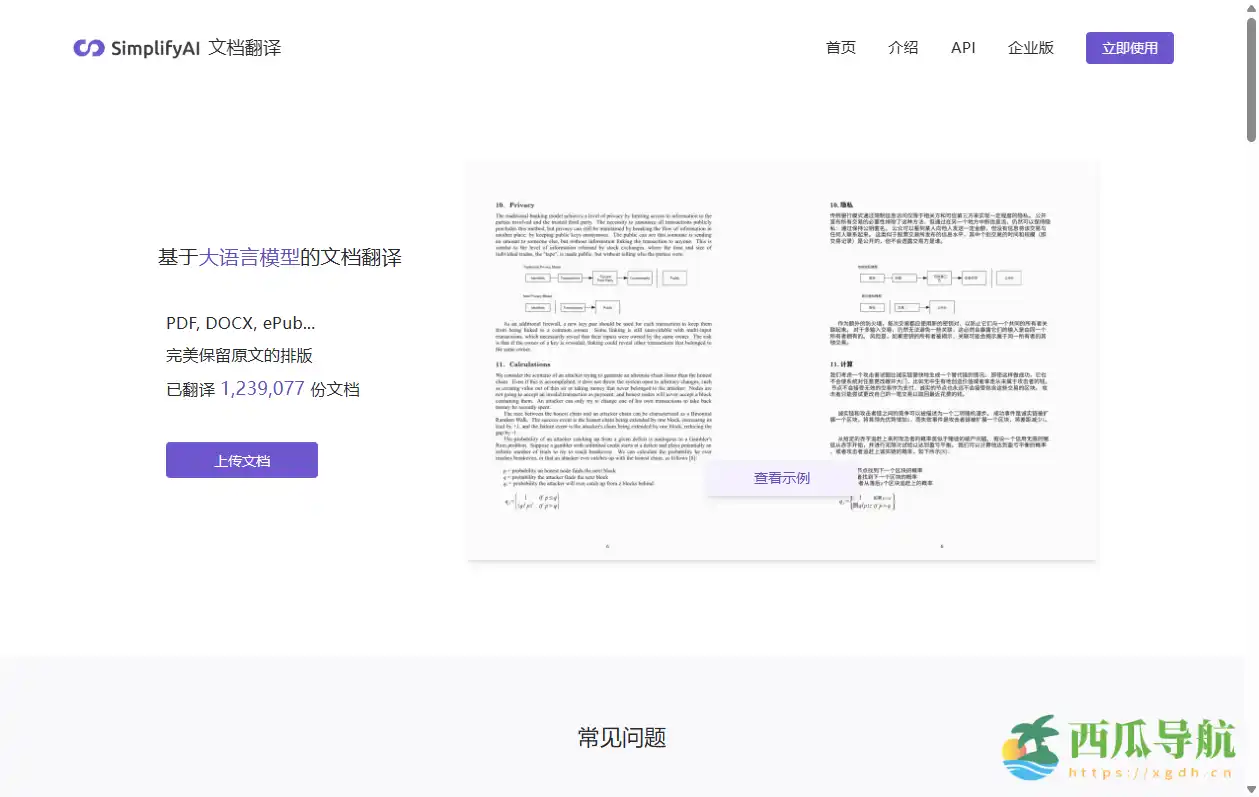
Task: Click the 查看示例 button on the preview
Action: (x=781, y=477)
